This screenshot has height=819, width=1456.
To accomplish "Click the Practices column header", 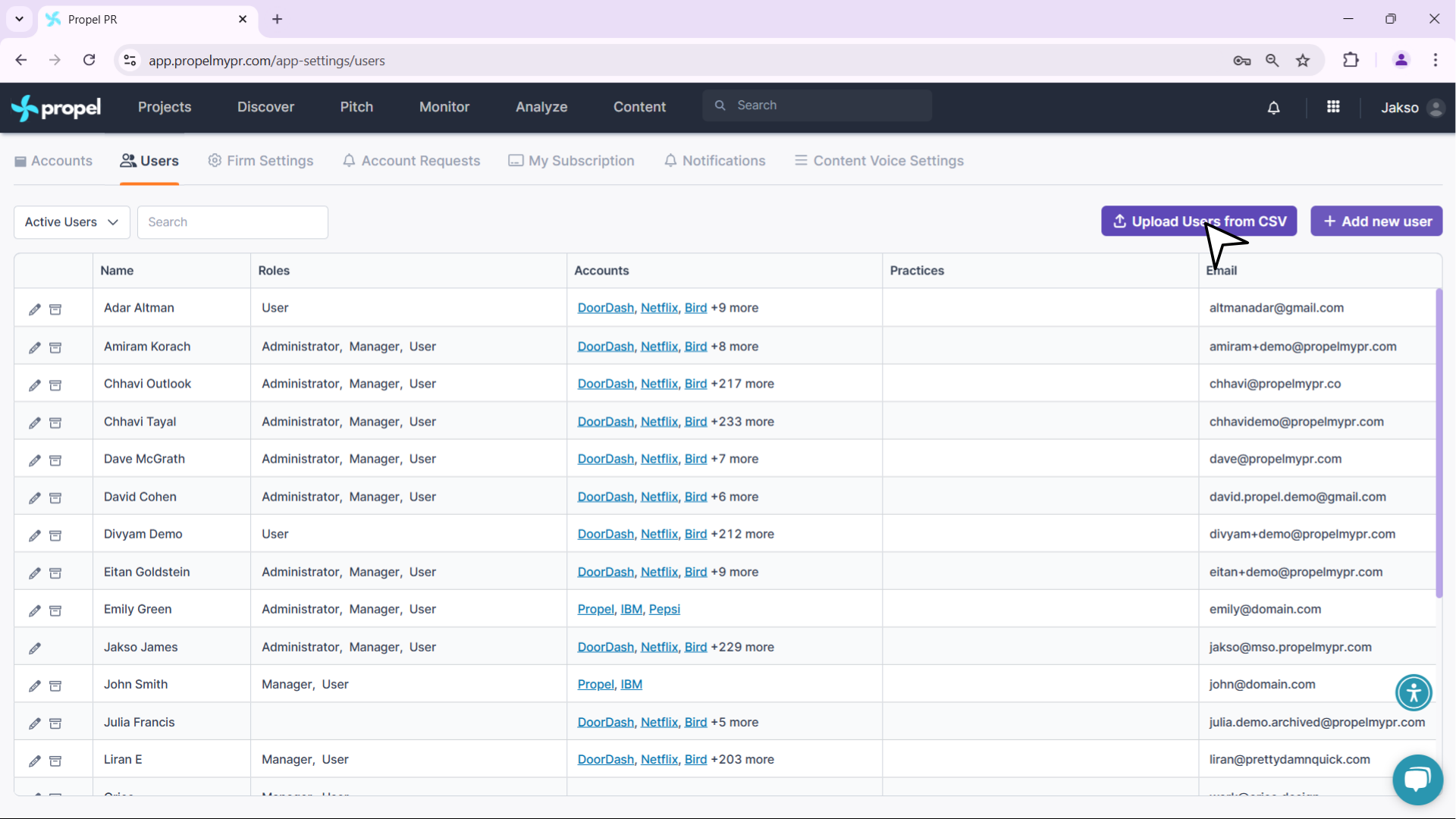I will [917, 271].
